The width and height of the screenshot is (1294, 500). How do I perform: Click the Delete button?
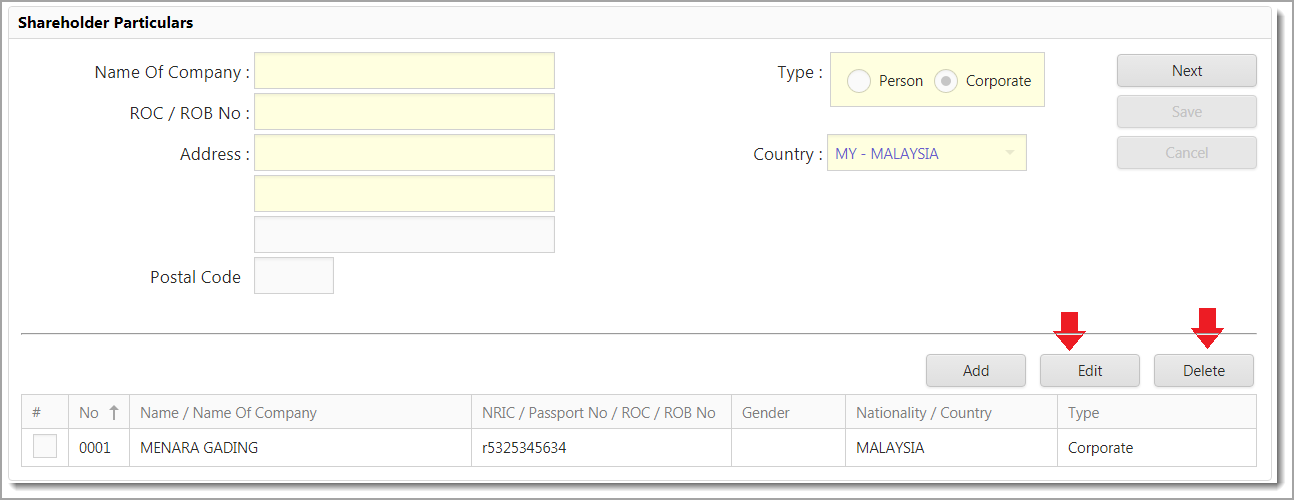(1203, 370)
